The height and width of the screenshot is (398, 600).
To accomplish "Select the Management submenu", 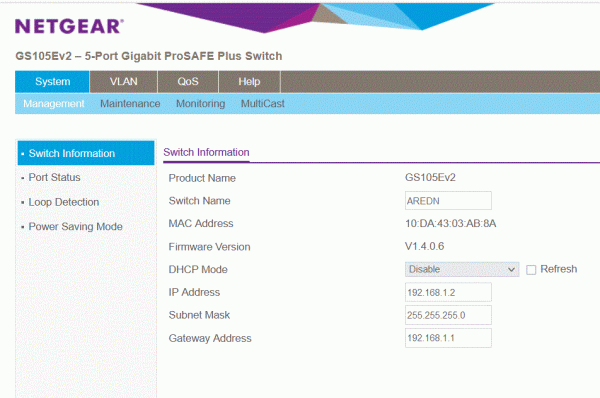I will (x=54, y=104).
